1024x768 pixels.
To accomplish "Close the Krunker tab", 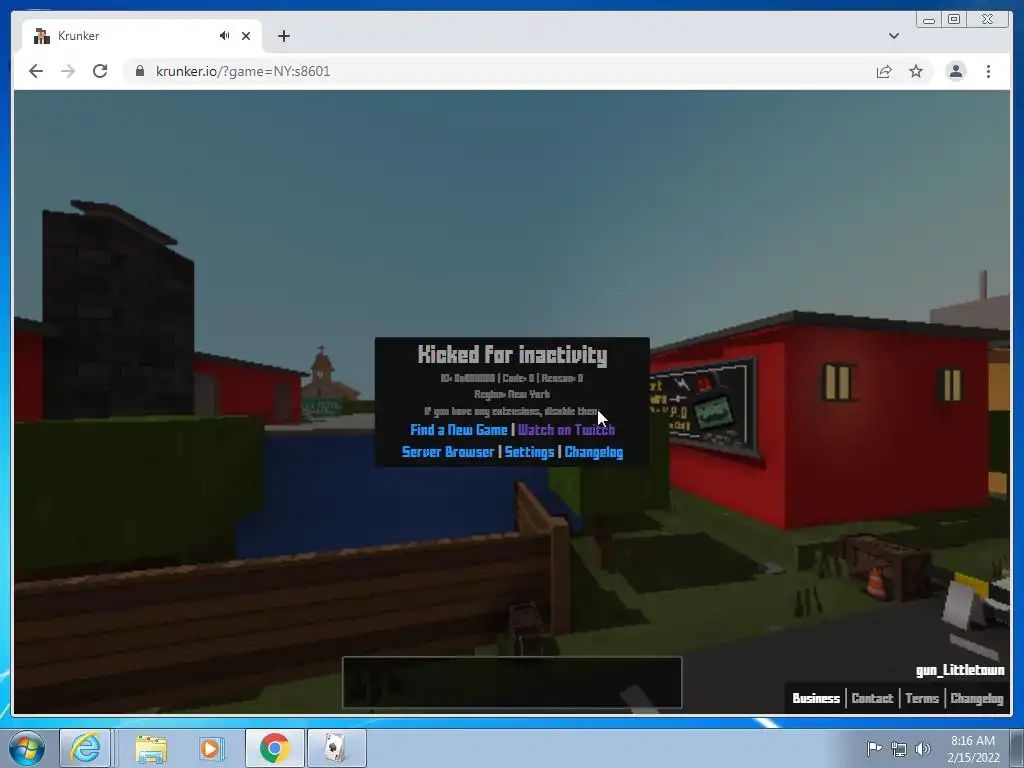I will click(x=246, y=36).
